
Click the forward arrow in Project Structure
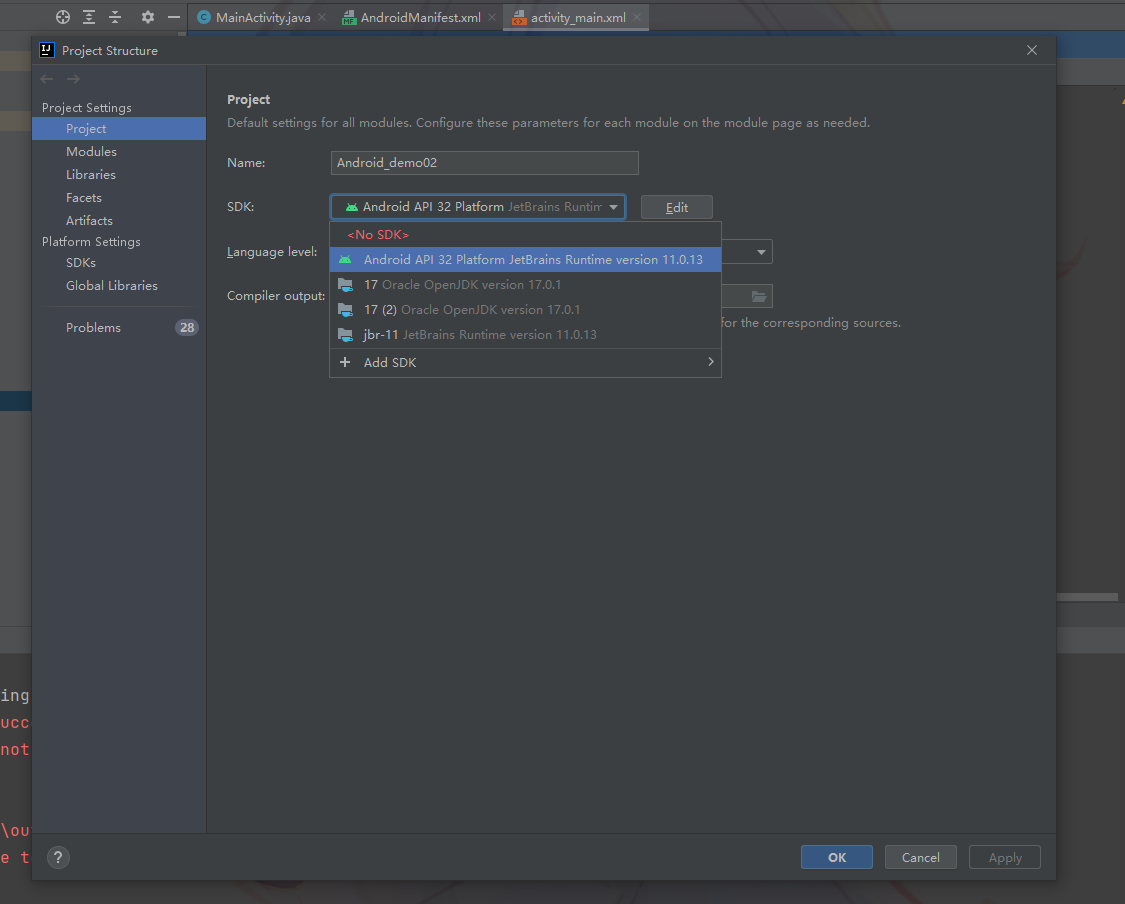pos(73,79)
